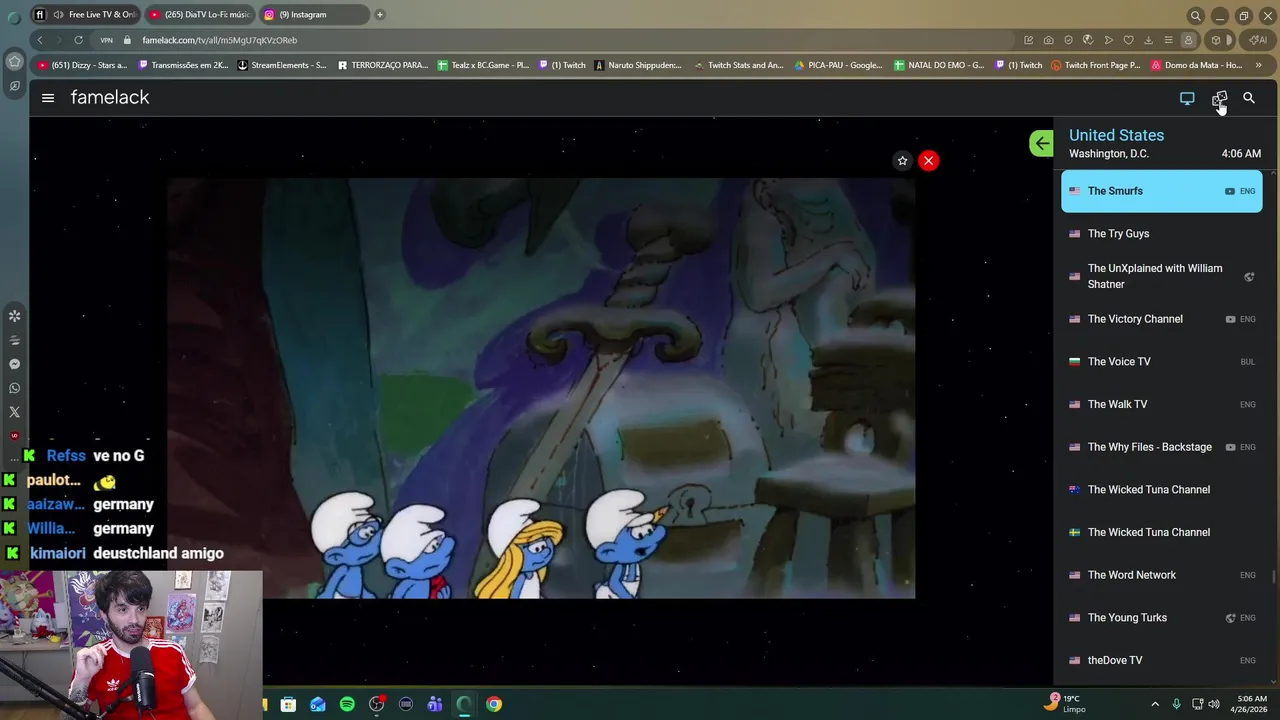Open the Naruto Shippuden bookmark
This screenshot has height=720, width=1280.
tap(638, 65)
